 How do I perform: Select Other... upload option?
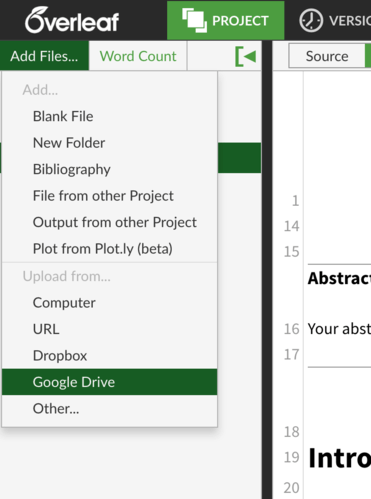pyautogui.click(x=110, y=408)
